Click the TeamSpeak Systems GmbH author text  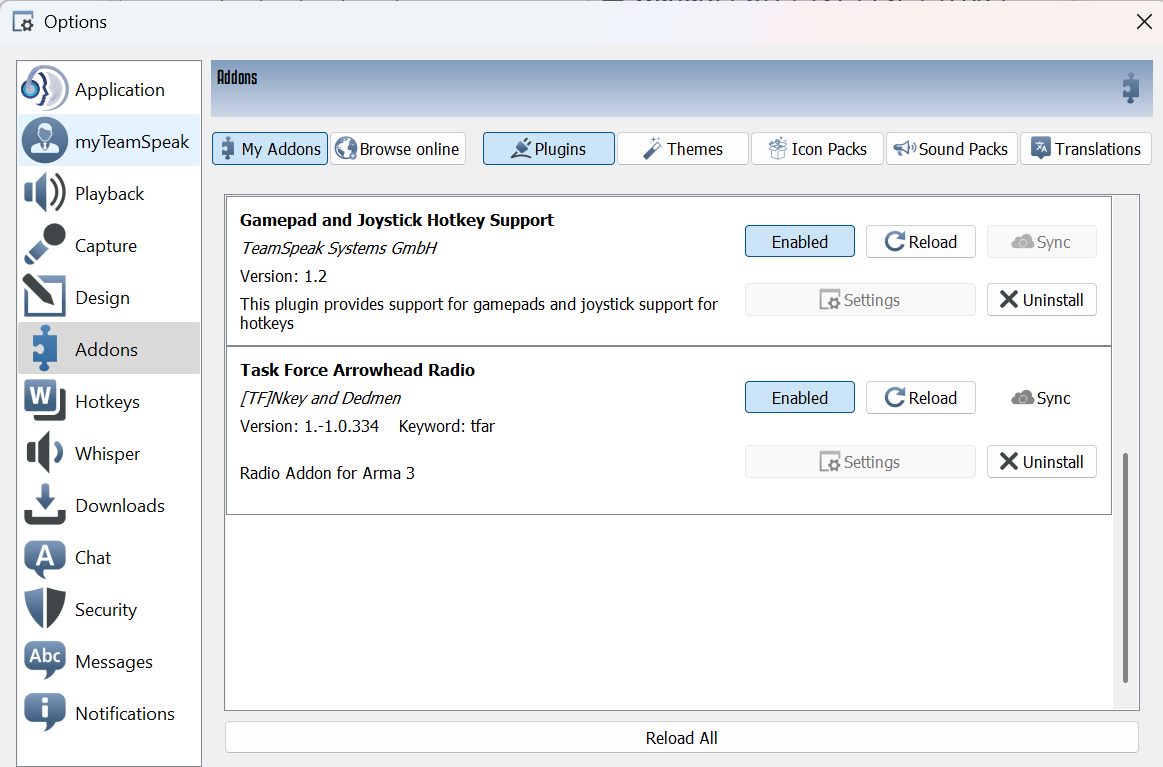[339, 248]
